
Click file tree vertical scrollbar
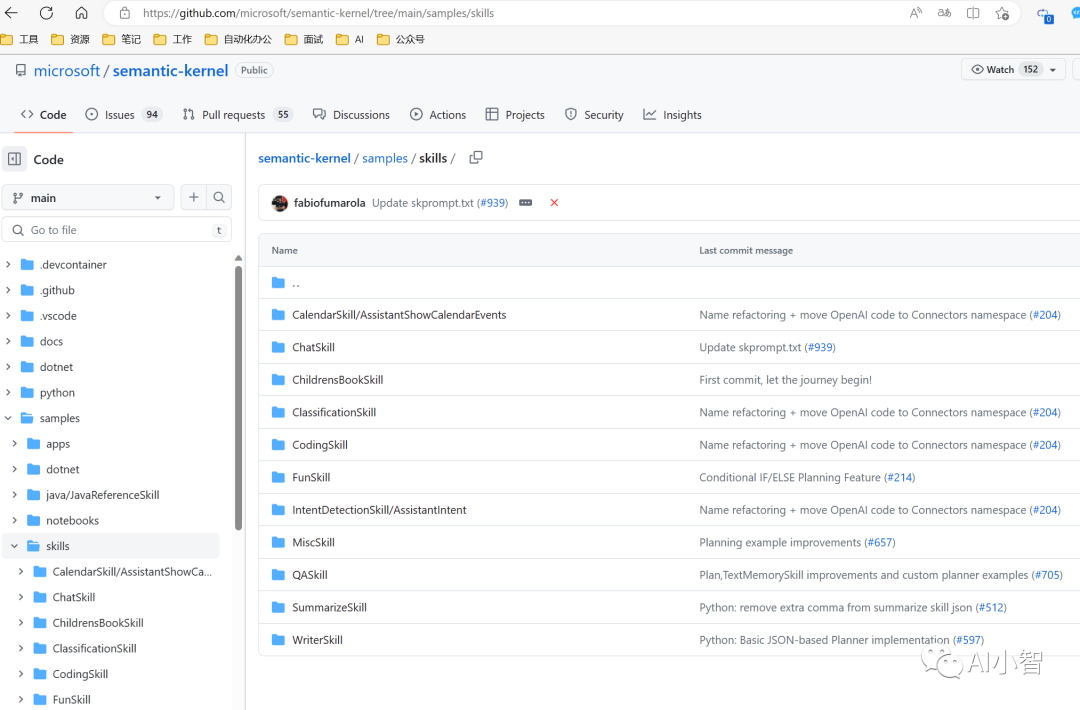pos(238,399)
